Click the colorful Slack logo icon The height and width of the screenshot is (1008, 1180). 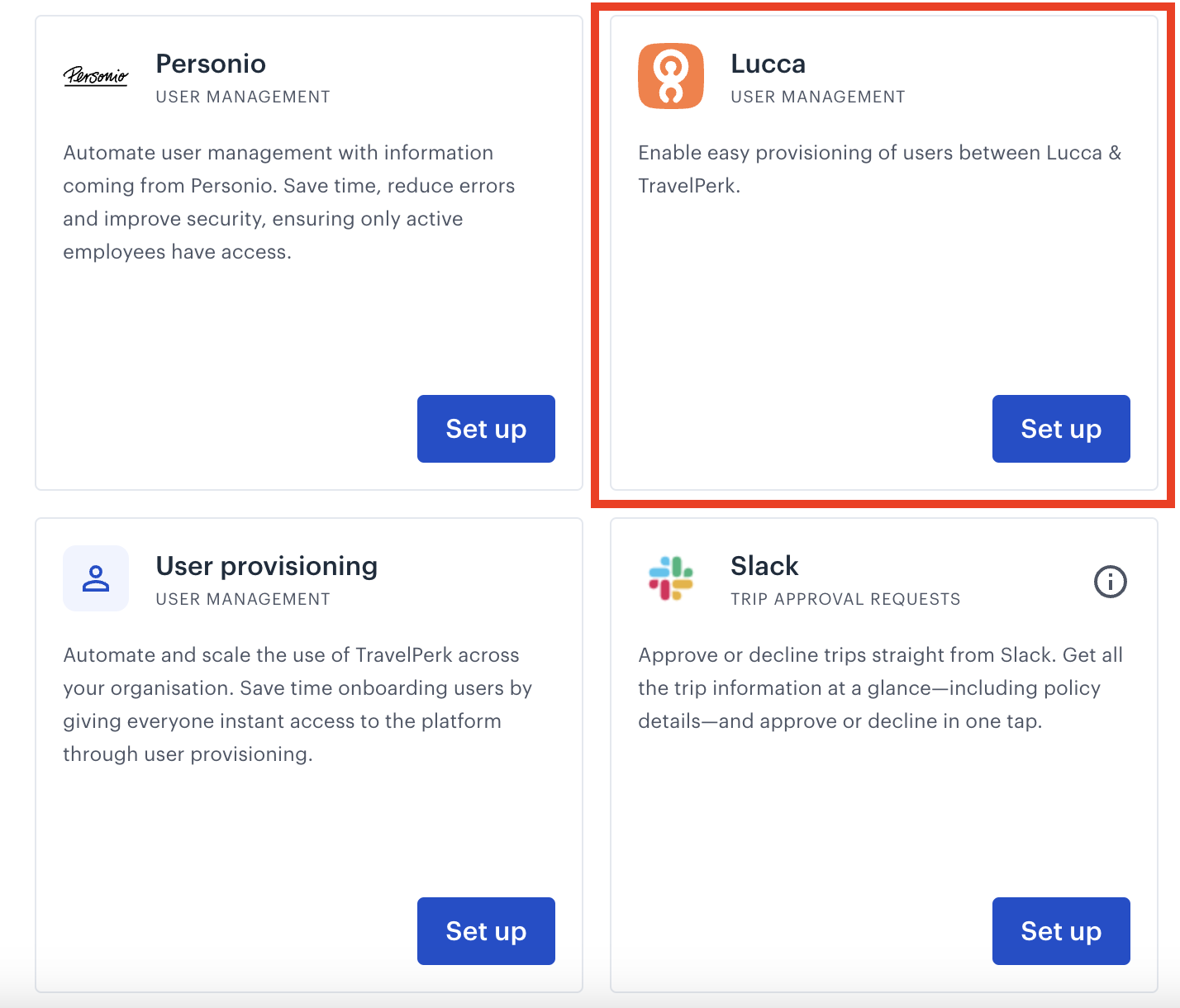tap(671, 578)
